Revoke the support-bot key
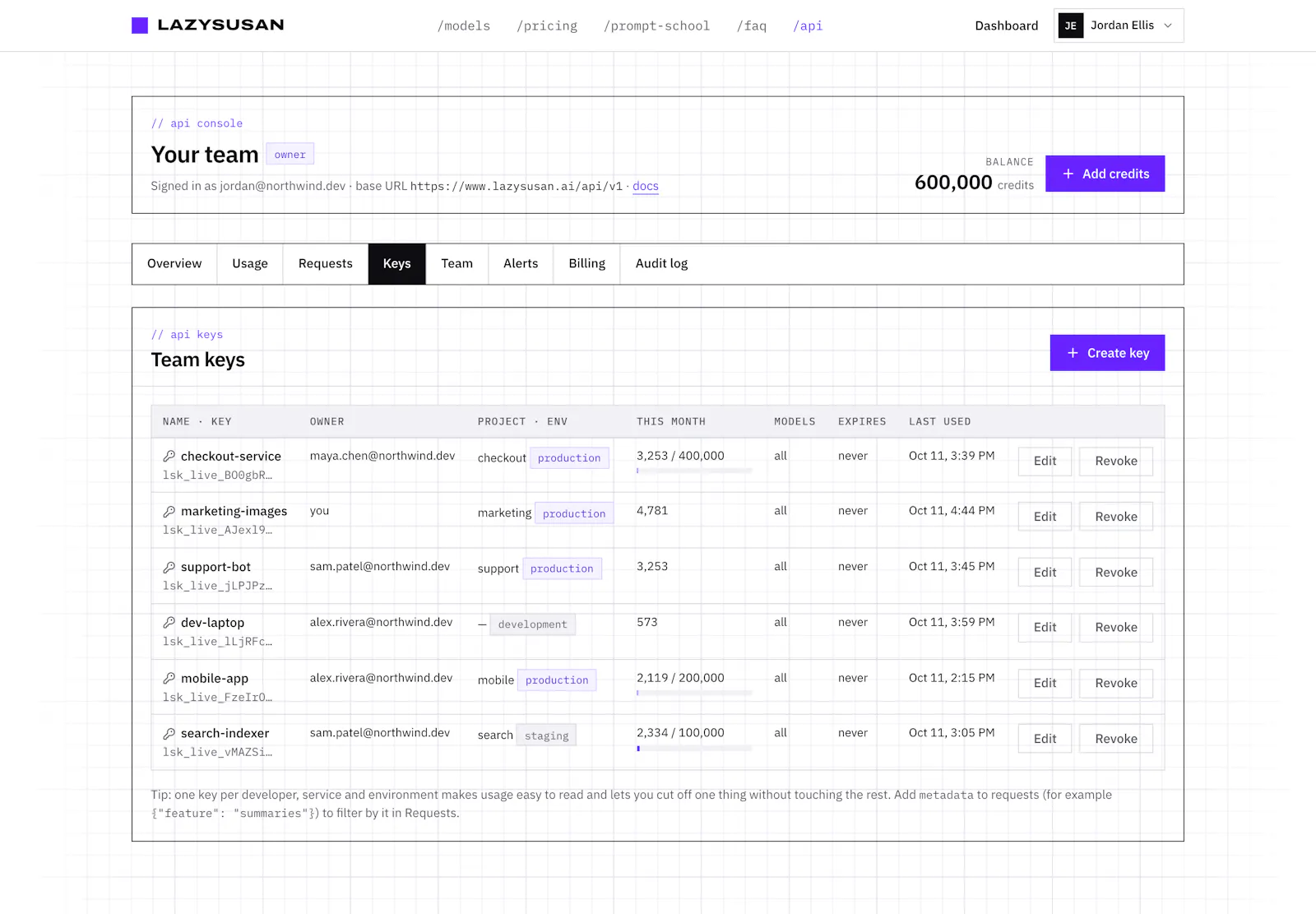1316x914 pixels. [x=1116, y=573]
